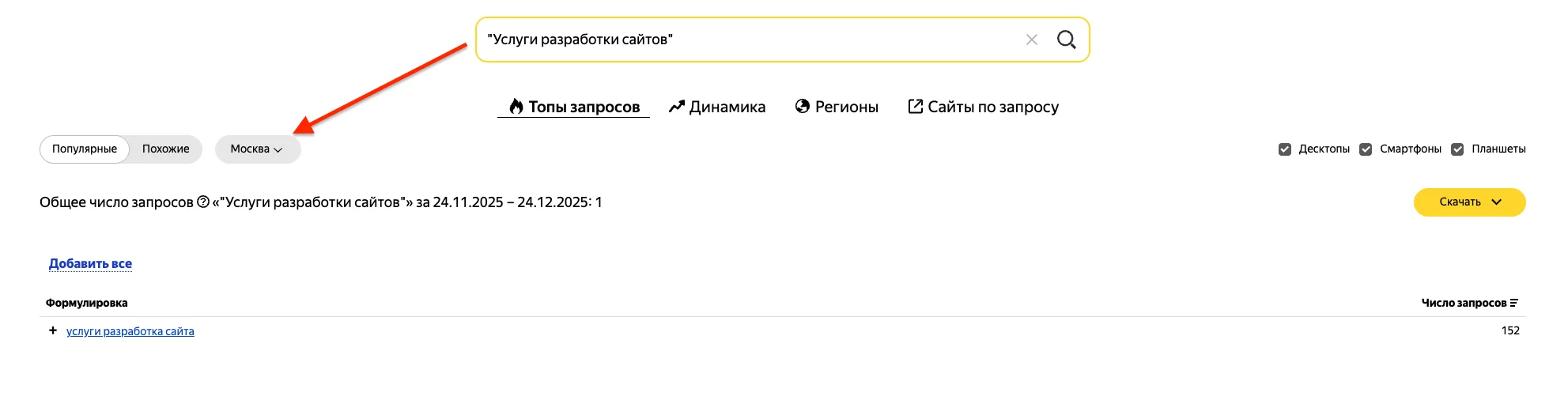This screenshot has width=1568, height=400.
Task: Click the sort icon near Число запросов
Action: pos(1514,303)
